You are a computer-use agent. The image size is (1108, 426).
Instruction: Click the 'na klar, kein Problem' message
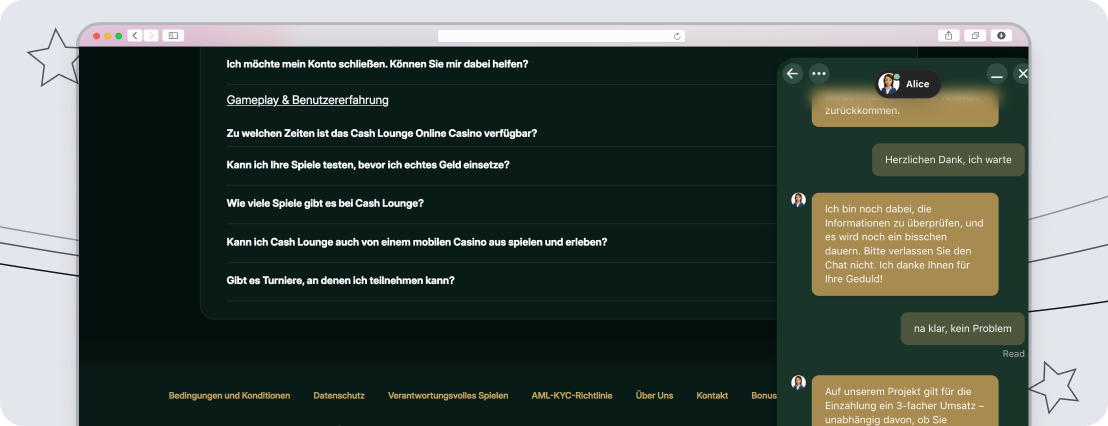pos(962,329)
